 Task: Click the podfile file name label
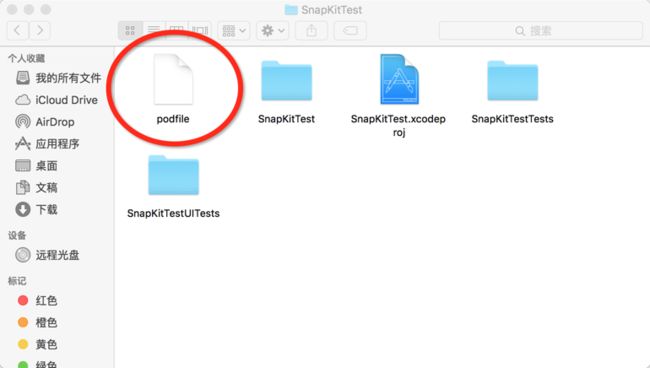click(173, 119)
